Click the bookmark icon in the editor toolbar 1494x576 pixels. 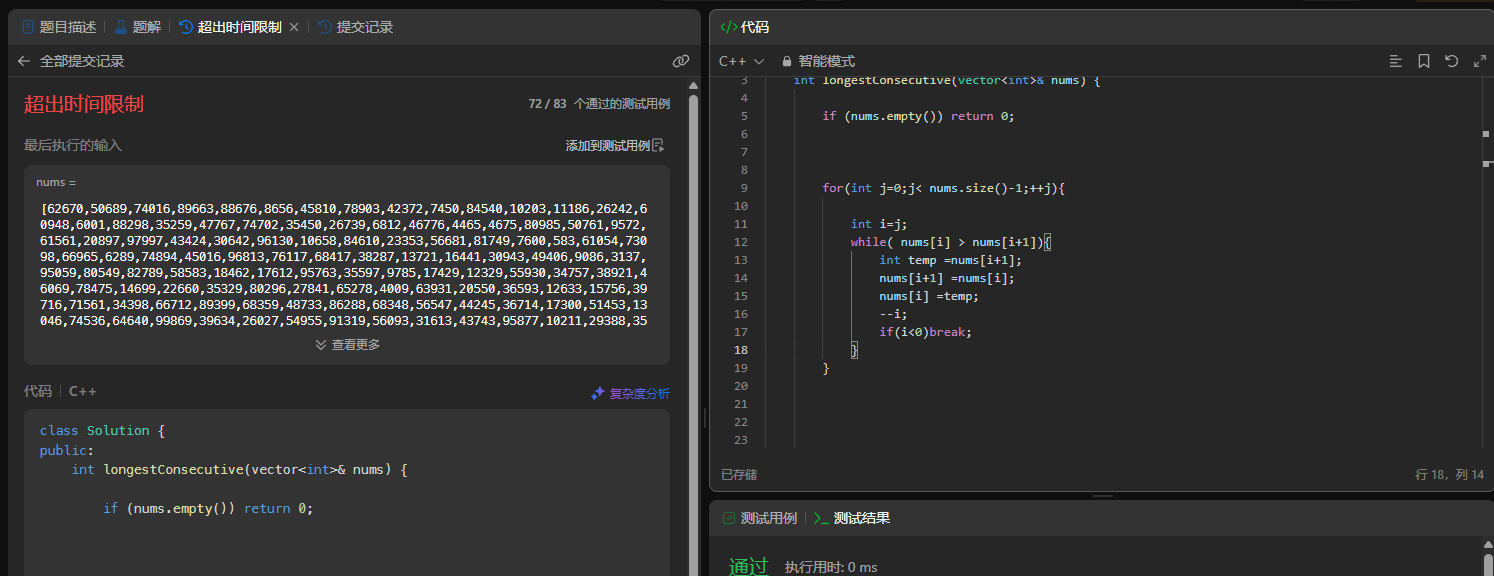[x=1424, y=61]
